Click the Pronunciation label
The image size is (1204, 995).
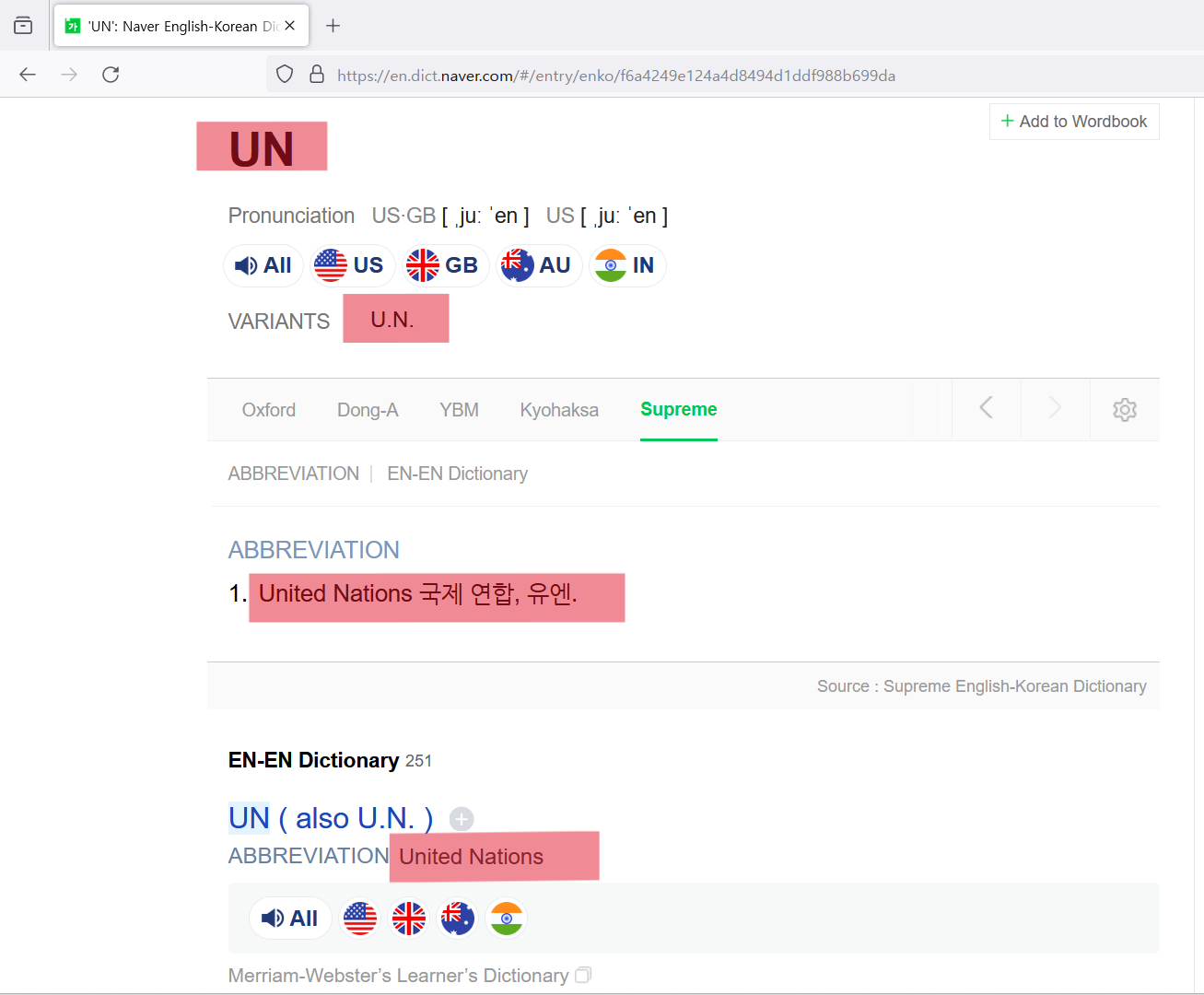click(291, 216)
